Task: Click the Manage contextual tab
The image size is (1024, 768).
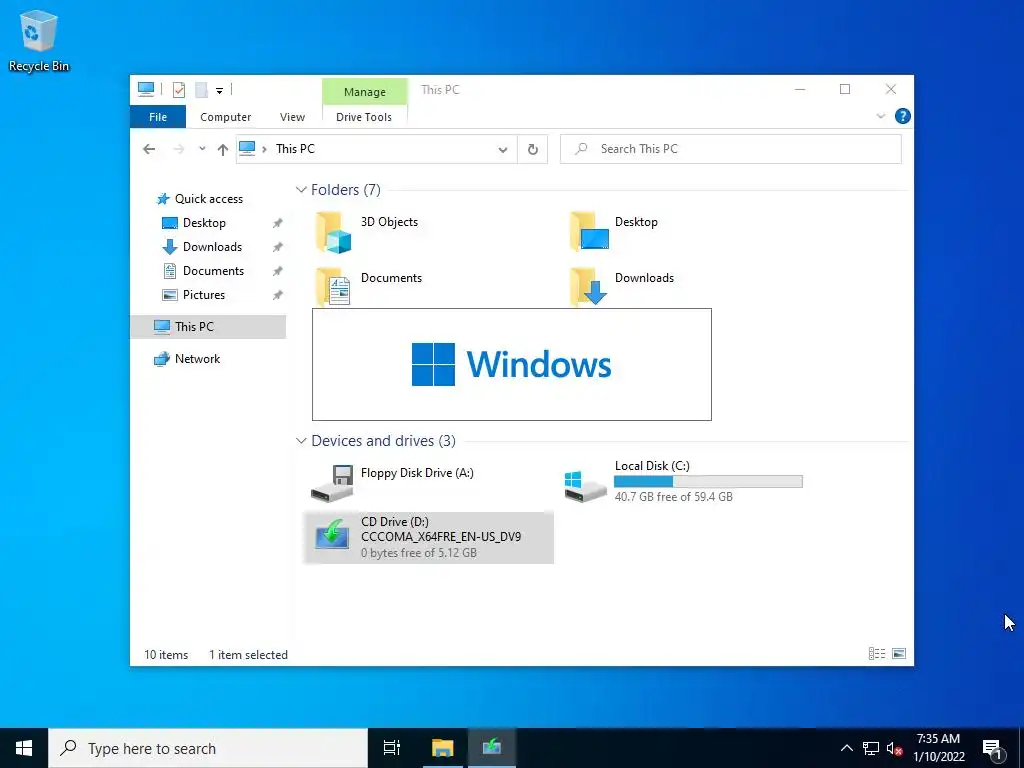Action: [364, 92]
